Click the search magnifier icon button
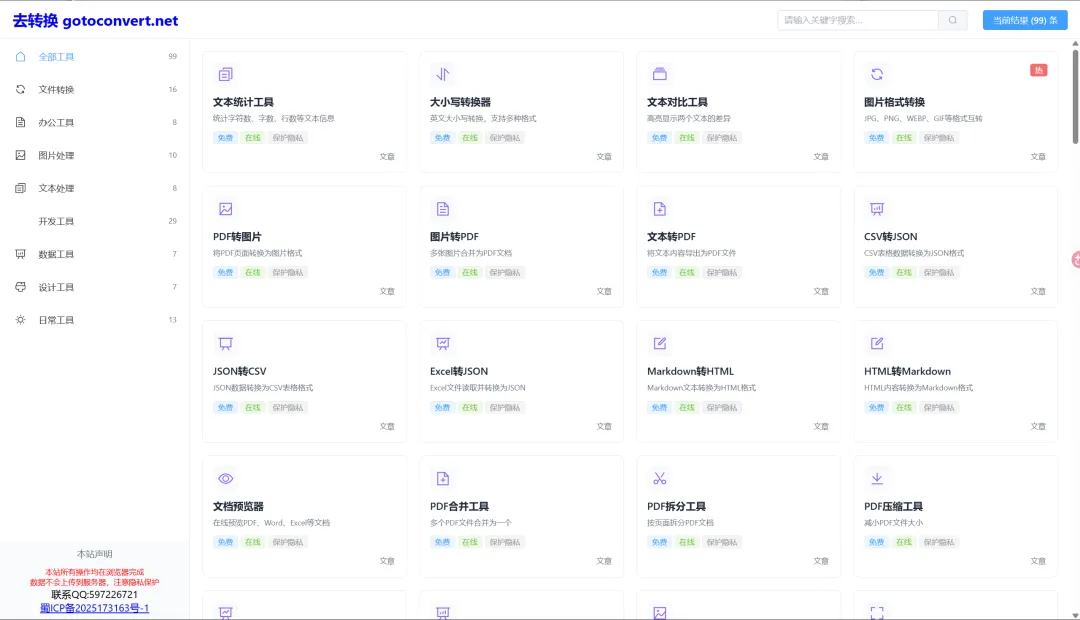The image size is (1080, 620). tap(953, 20)
